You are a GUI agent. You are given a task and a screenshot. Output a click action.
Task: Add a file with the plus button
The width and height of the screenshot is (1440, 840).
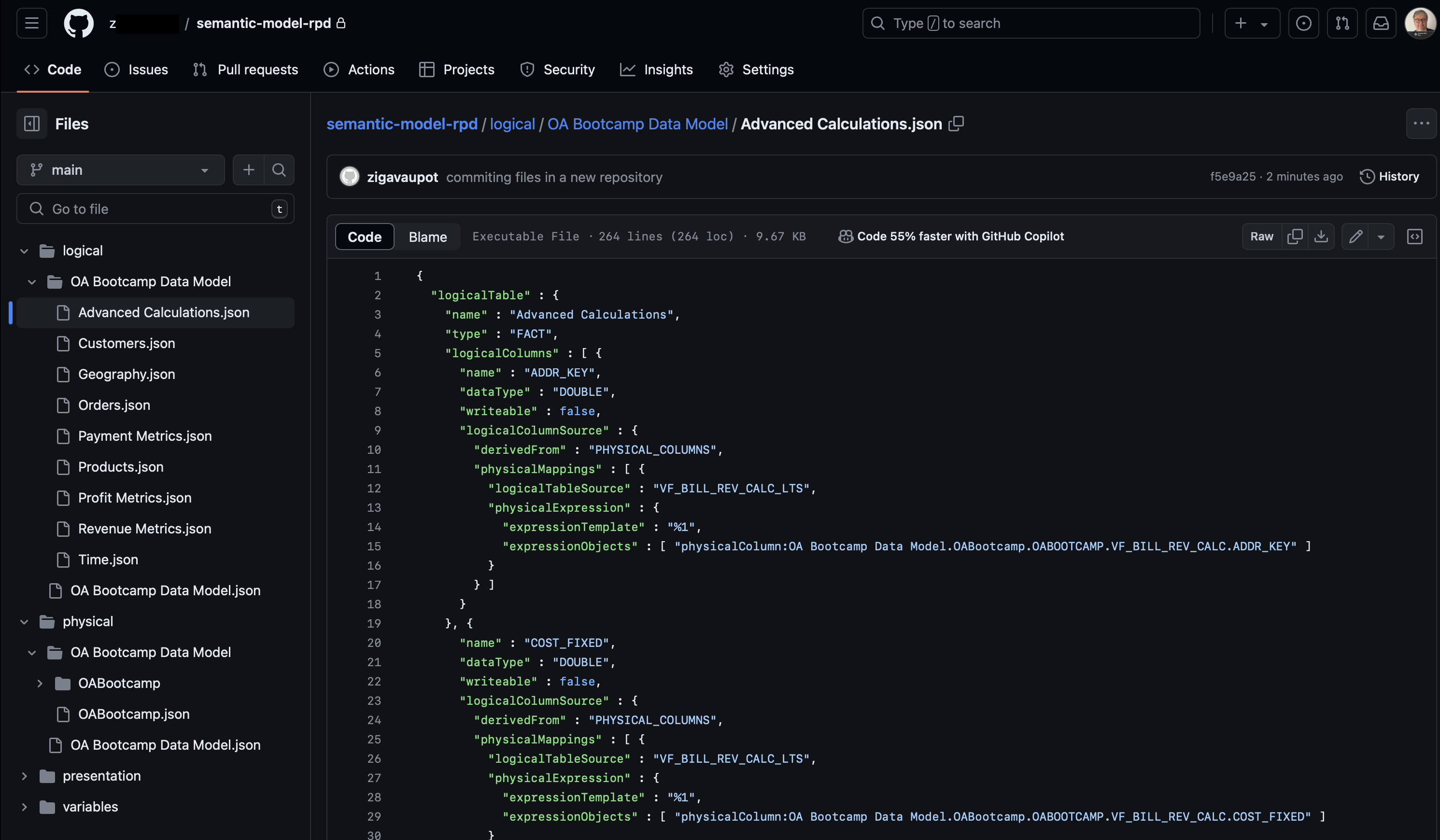[x=249, y=170]
